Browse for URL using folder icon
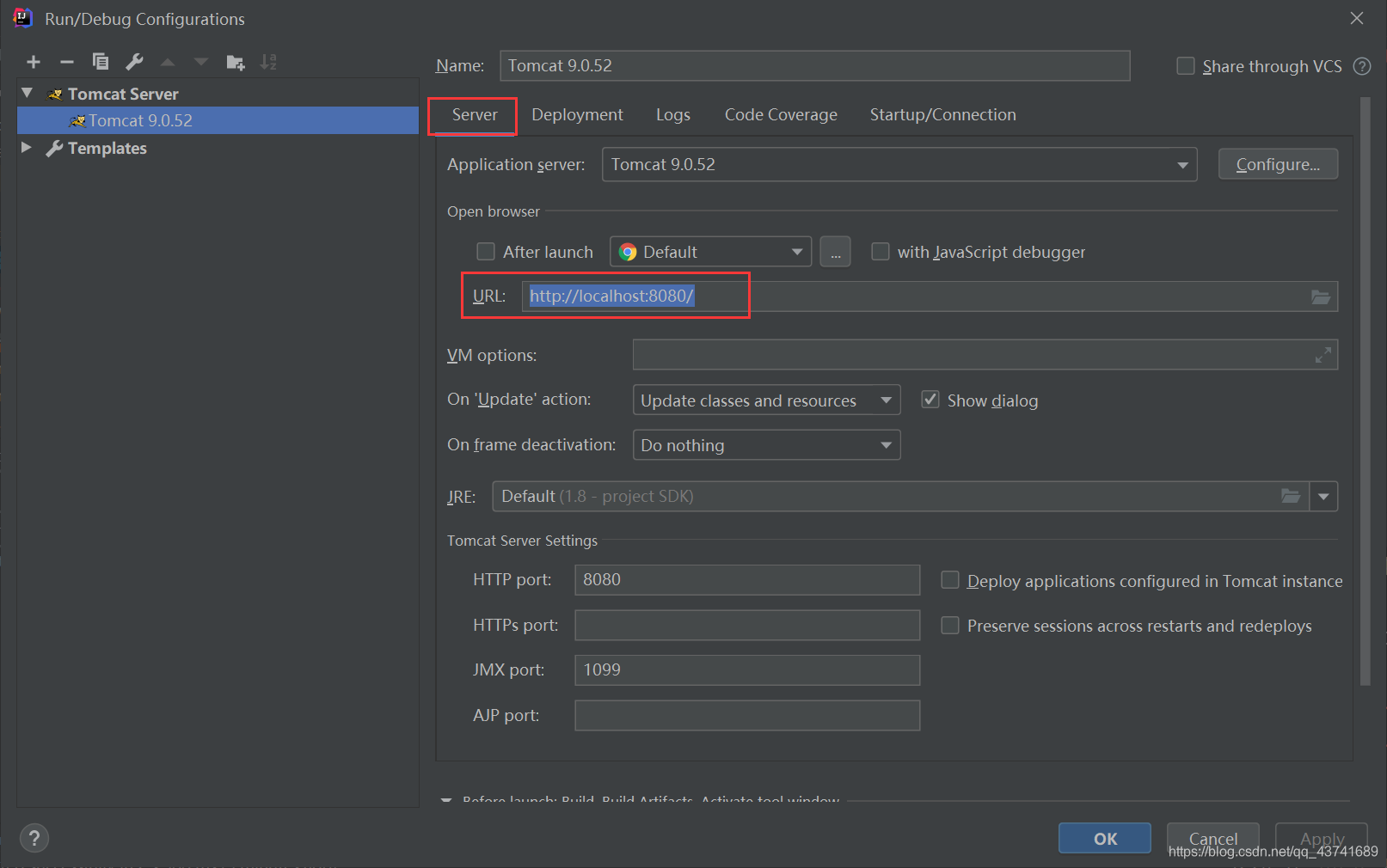 click(1321, 297)
